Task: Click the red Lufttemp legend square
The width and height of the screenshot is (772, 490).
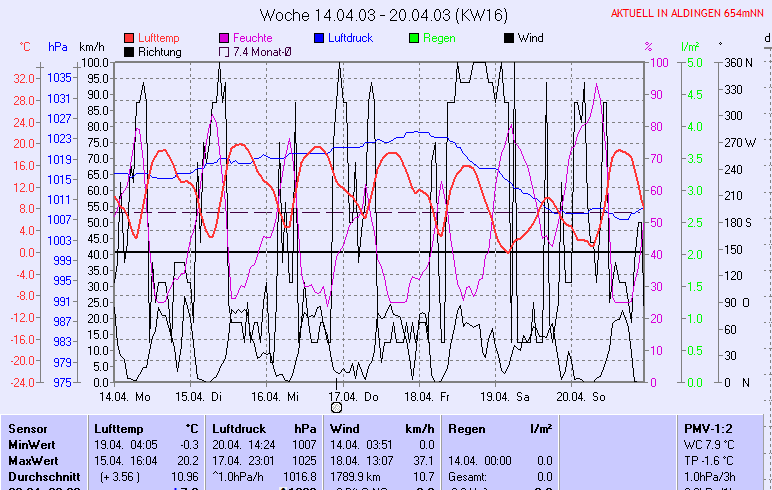Action: [x=130, y=38]
